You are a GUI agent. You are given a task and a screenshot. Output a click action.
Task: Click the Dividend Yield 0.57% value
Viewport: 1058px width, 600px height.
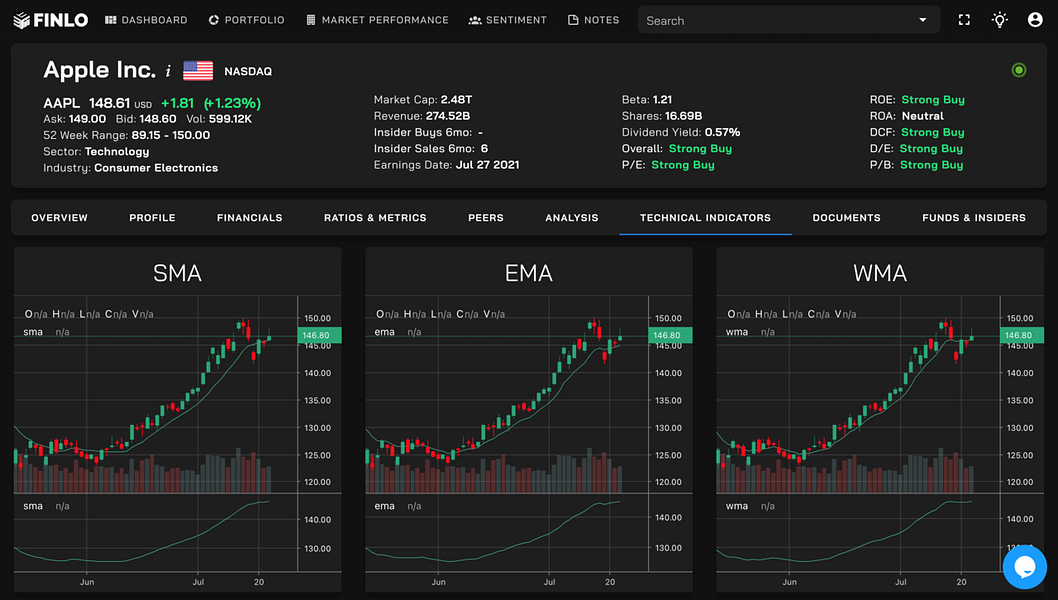723,132
